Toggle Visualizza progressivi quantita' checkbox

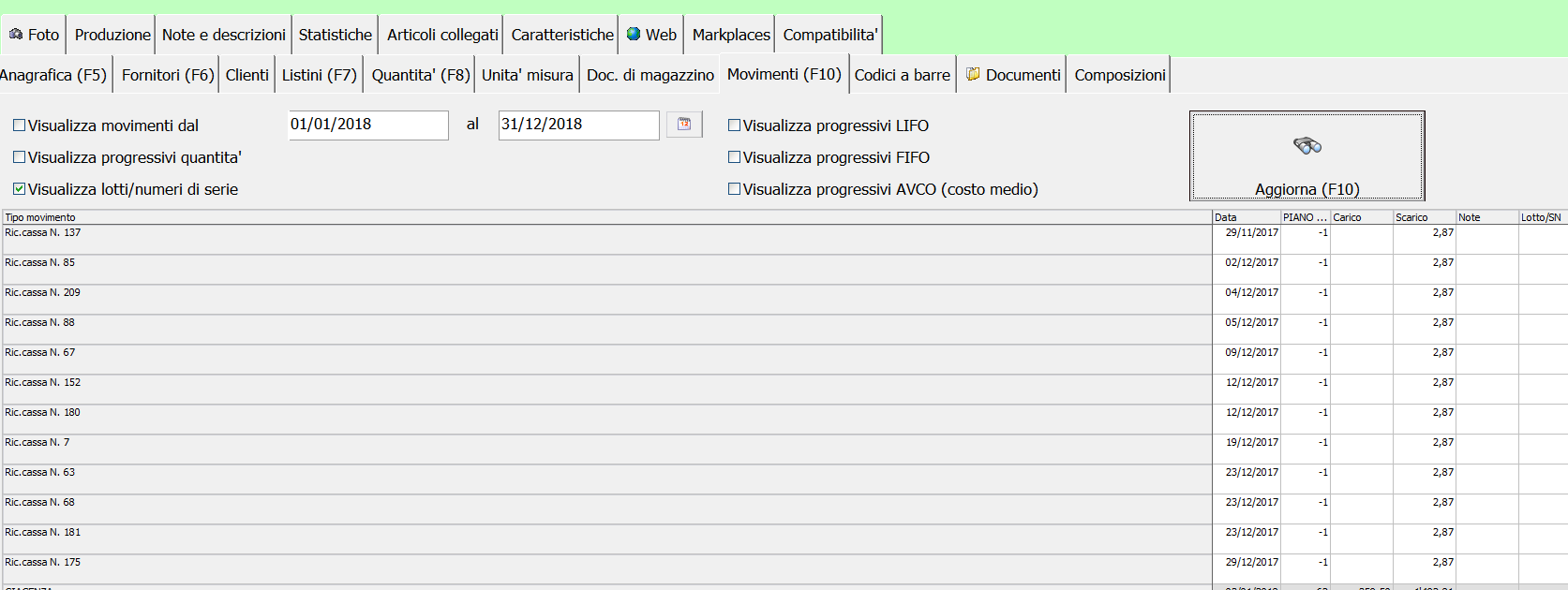click(20, 157)
